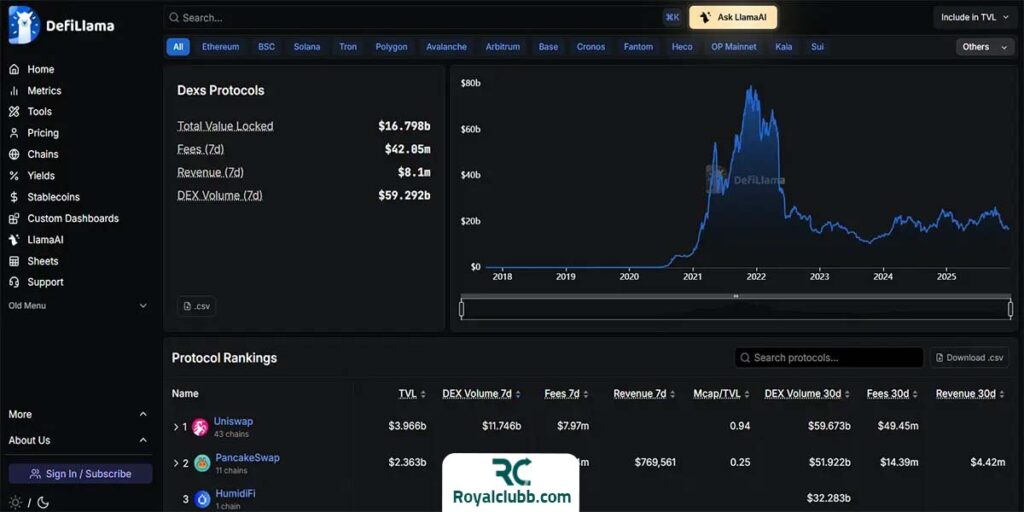Viewport: 1024px width, 512px height.
Task: Click the Uniswap protocol logo
Action: 200,427
